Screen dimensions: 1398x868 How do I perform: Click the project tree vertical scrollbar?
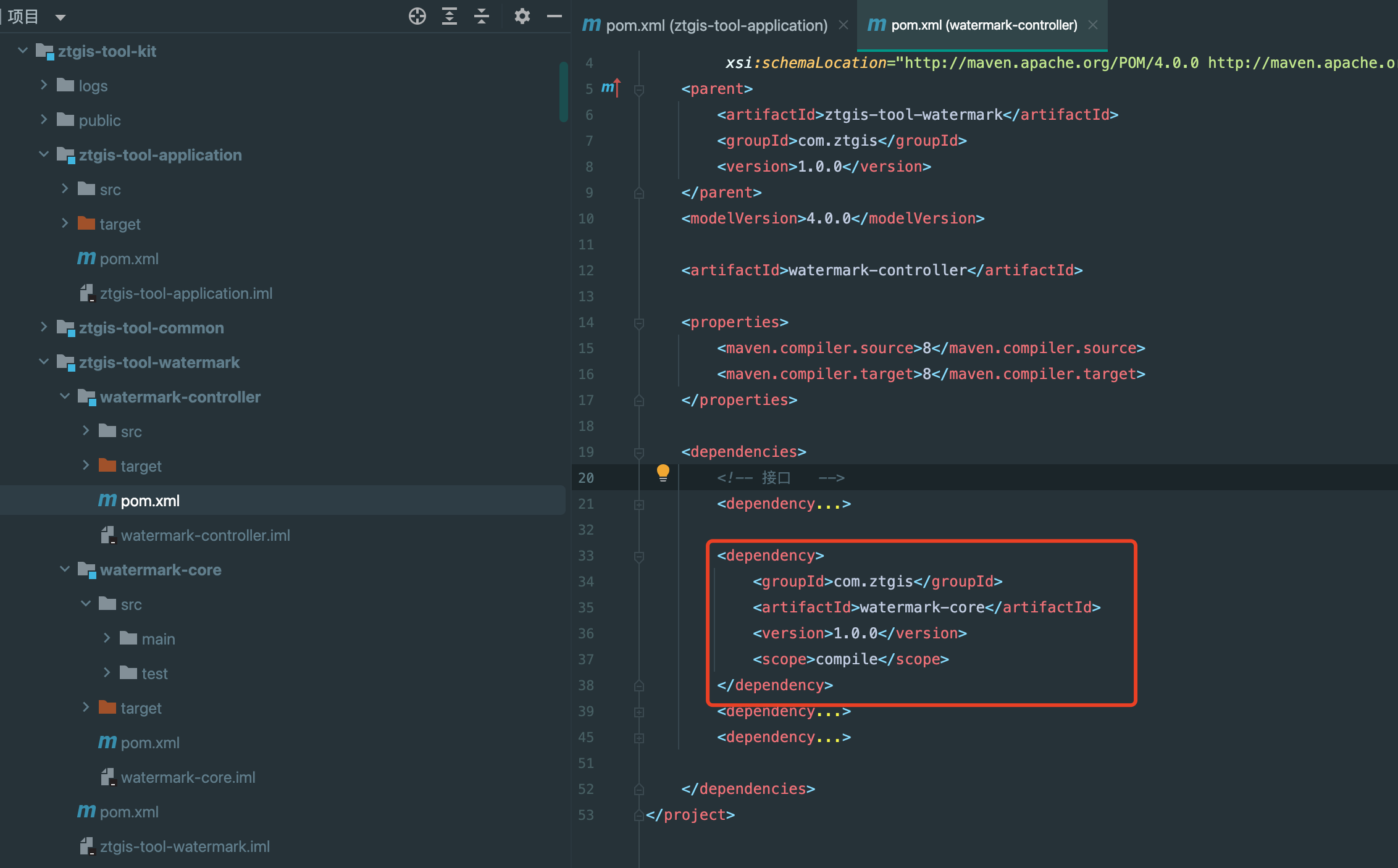click(x=563, y=93)
